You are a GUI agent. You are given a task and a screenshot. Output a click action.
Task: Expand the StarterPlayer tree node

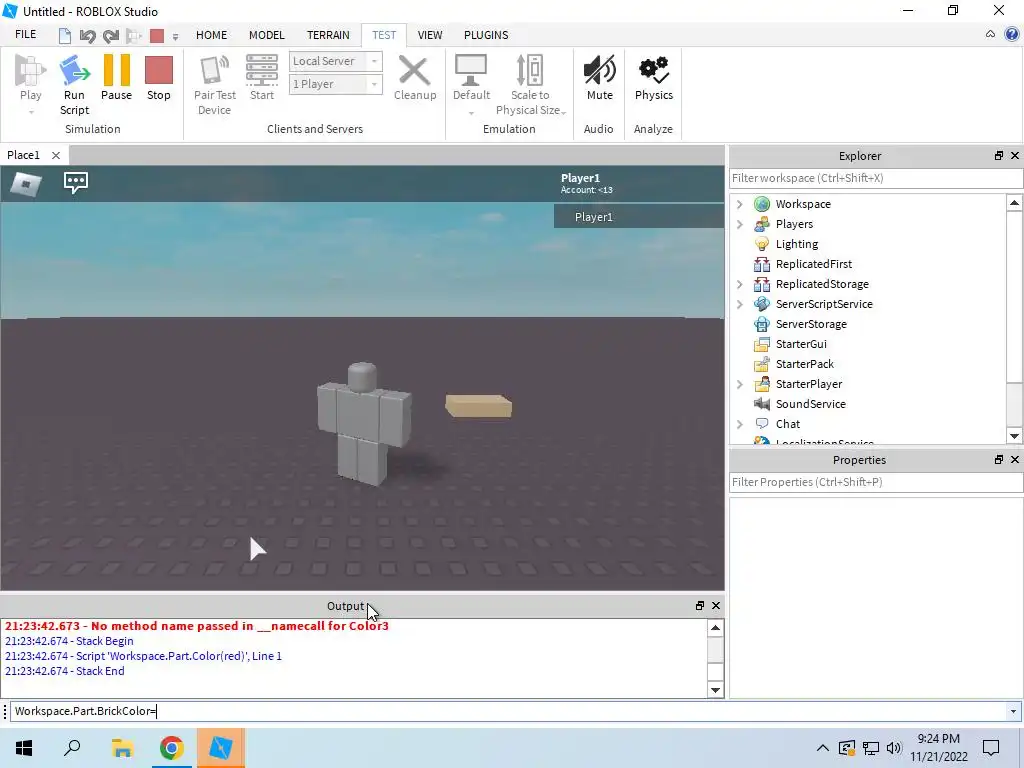[x=739, y=384]
